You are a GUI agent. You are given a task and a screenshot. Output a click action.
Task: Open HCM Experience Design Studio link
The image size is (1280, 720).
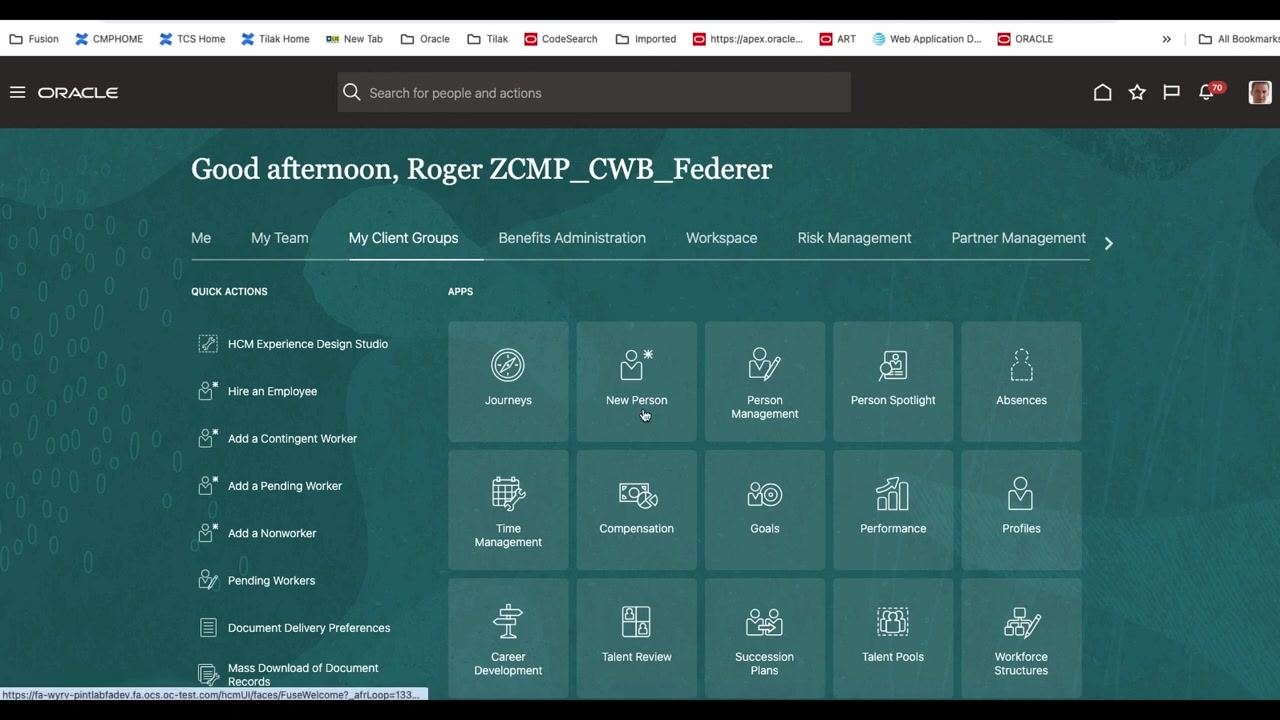pyautogui.click(x=293, y=344)
